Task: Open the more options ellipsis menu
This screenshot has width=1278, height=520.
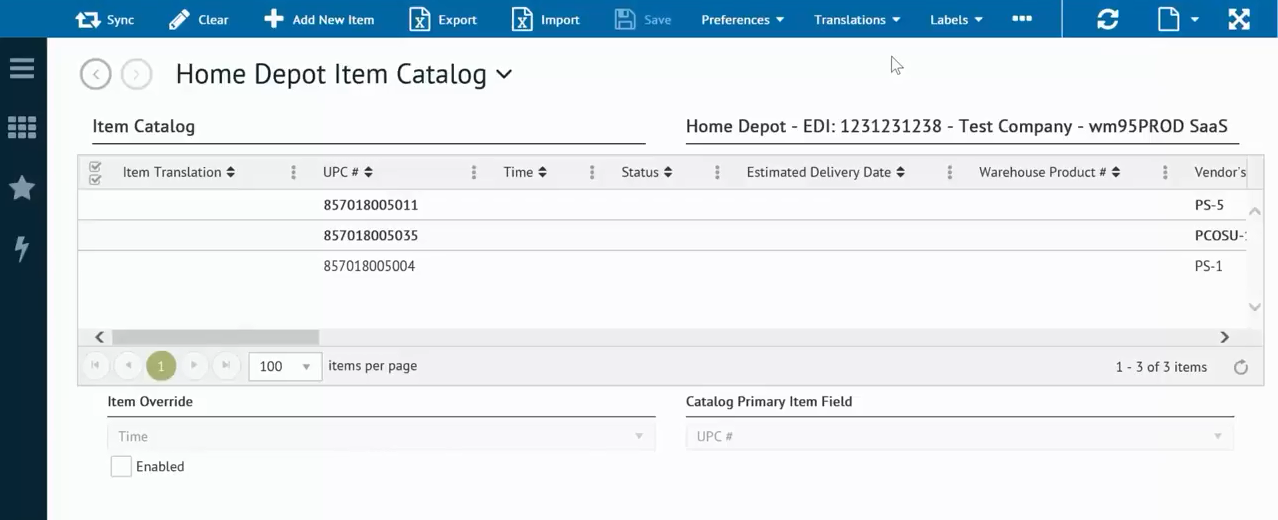Action: pyautogui.click(x=1021, y=18)
